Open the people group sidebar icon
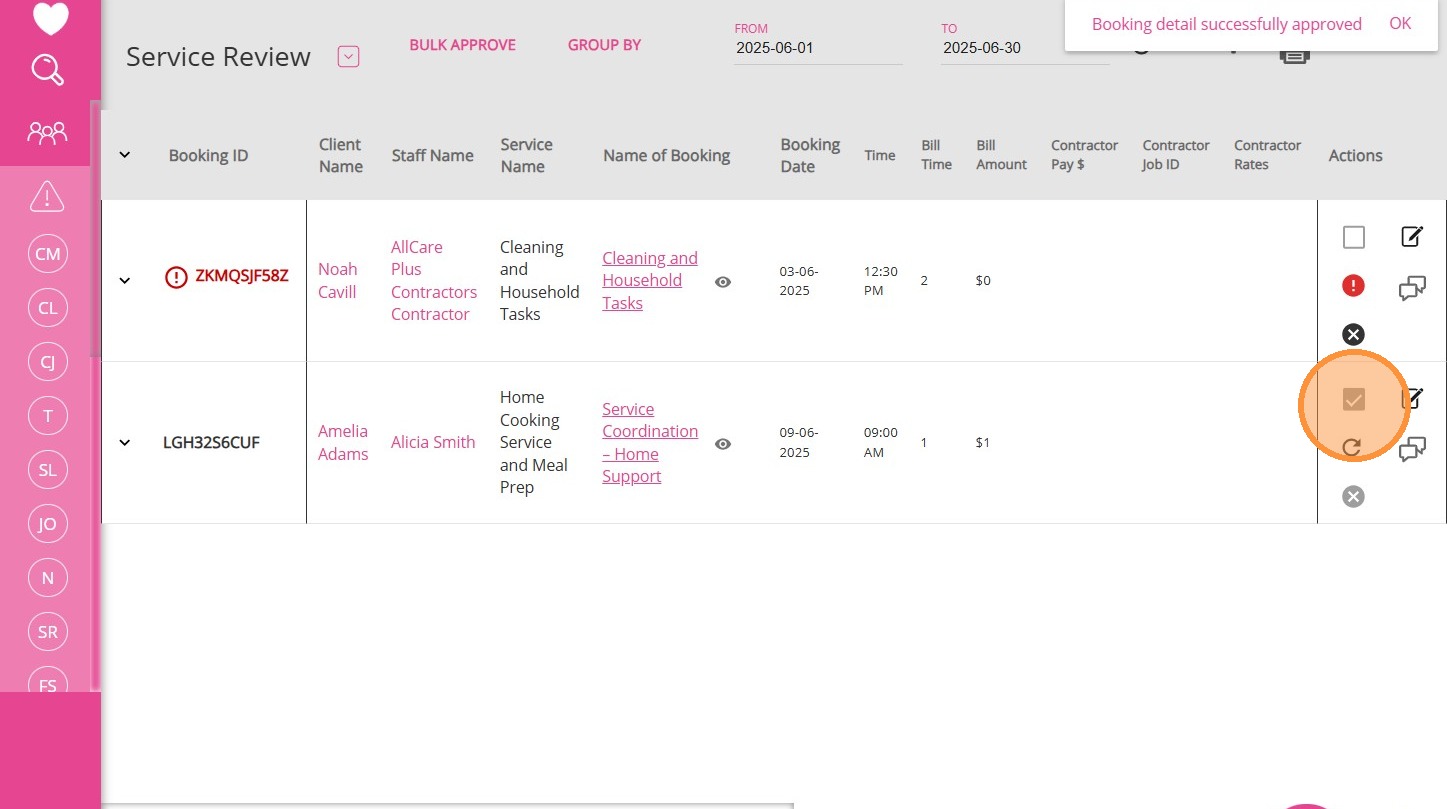The image size is (1447, 809). point(47,132)
